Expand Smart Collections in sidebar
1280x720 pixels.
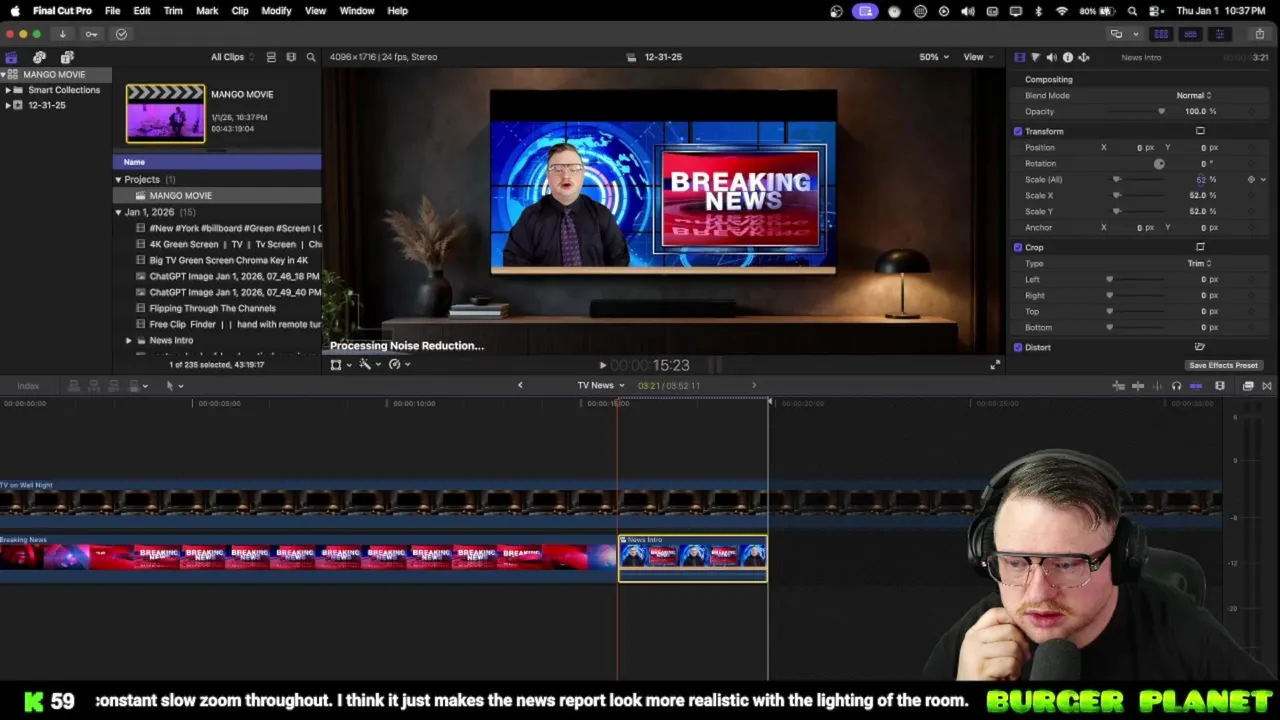tap(8, 90)
